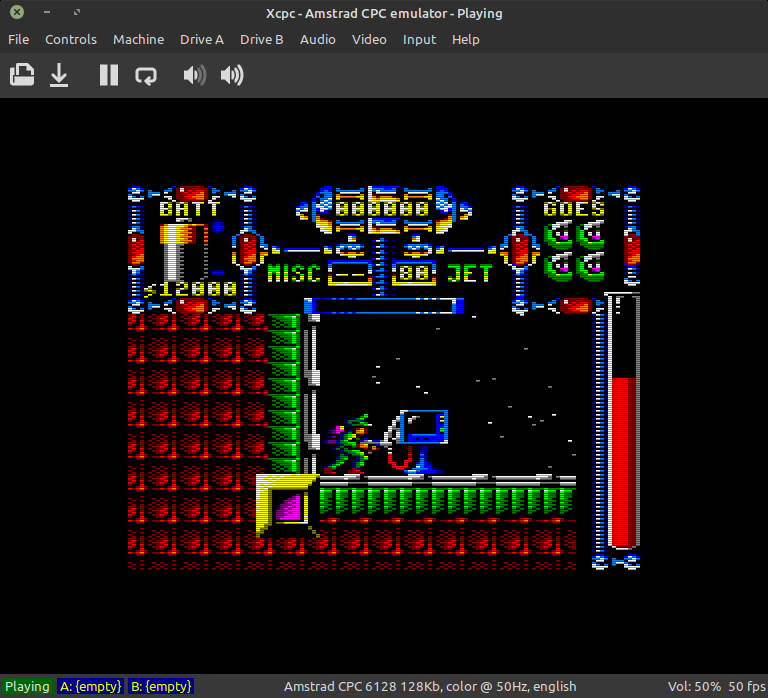The width and height of the screenshot is (768, 698).
Task: Open the Audio menu
Action: pyautogui.click(x=317, y=40)
